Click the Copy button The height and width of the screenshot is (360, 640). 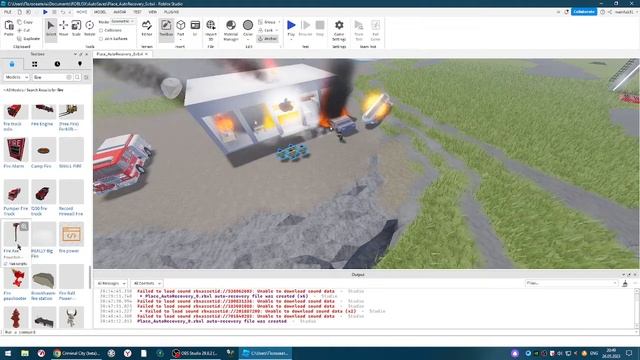[x=25, y=22]
